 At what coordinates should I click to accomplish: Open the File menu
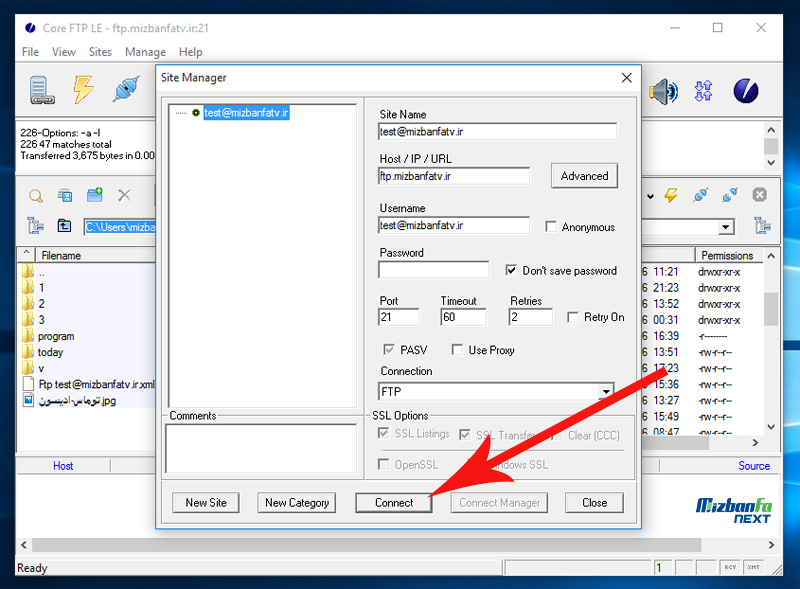pos(30,52)
